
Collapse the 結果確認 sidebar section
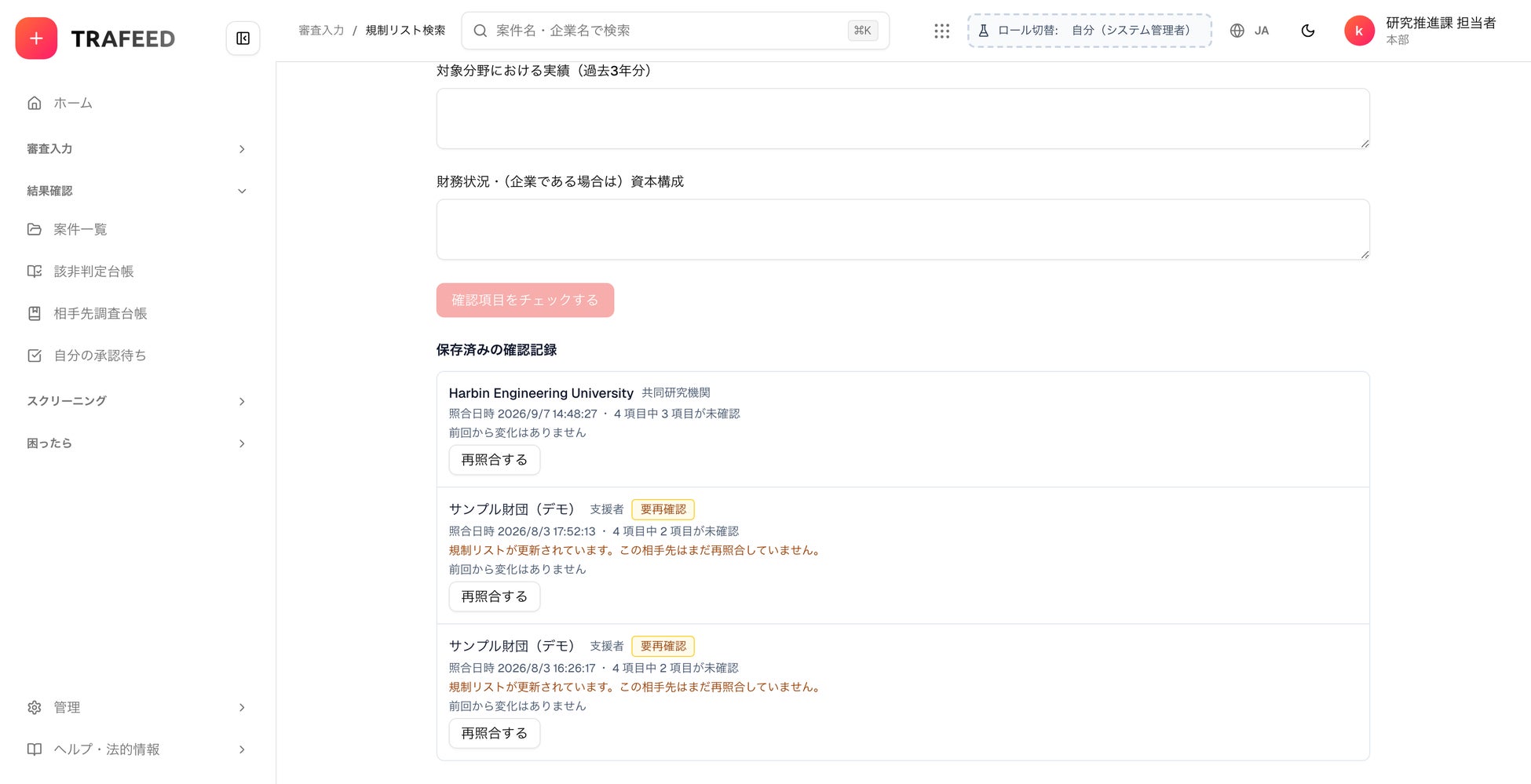pyautogui.click(x=137, y=191)
